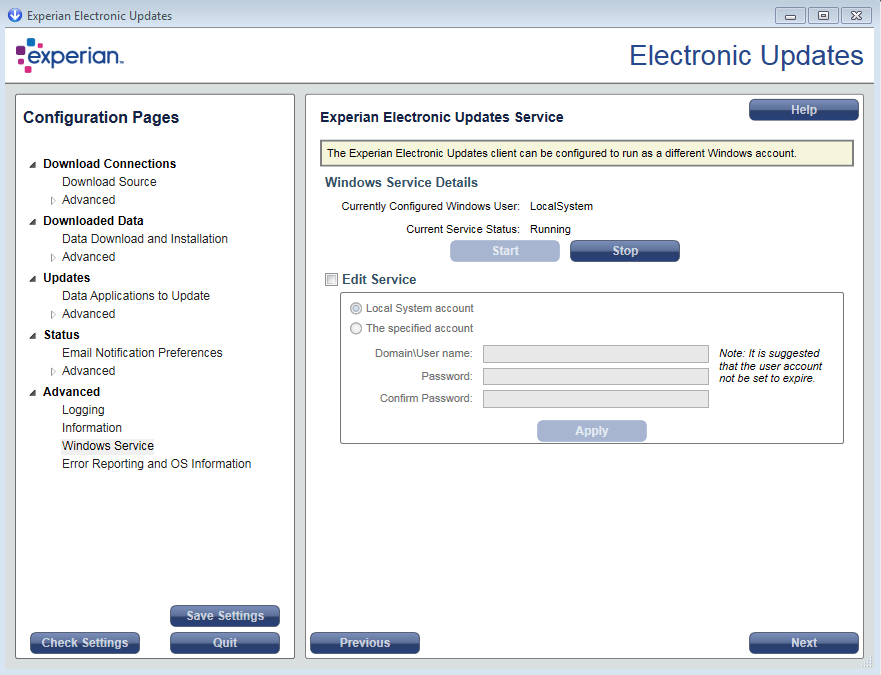881x675 pixels.
Task: Open the Download Source page
Action: point(109,182)
